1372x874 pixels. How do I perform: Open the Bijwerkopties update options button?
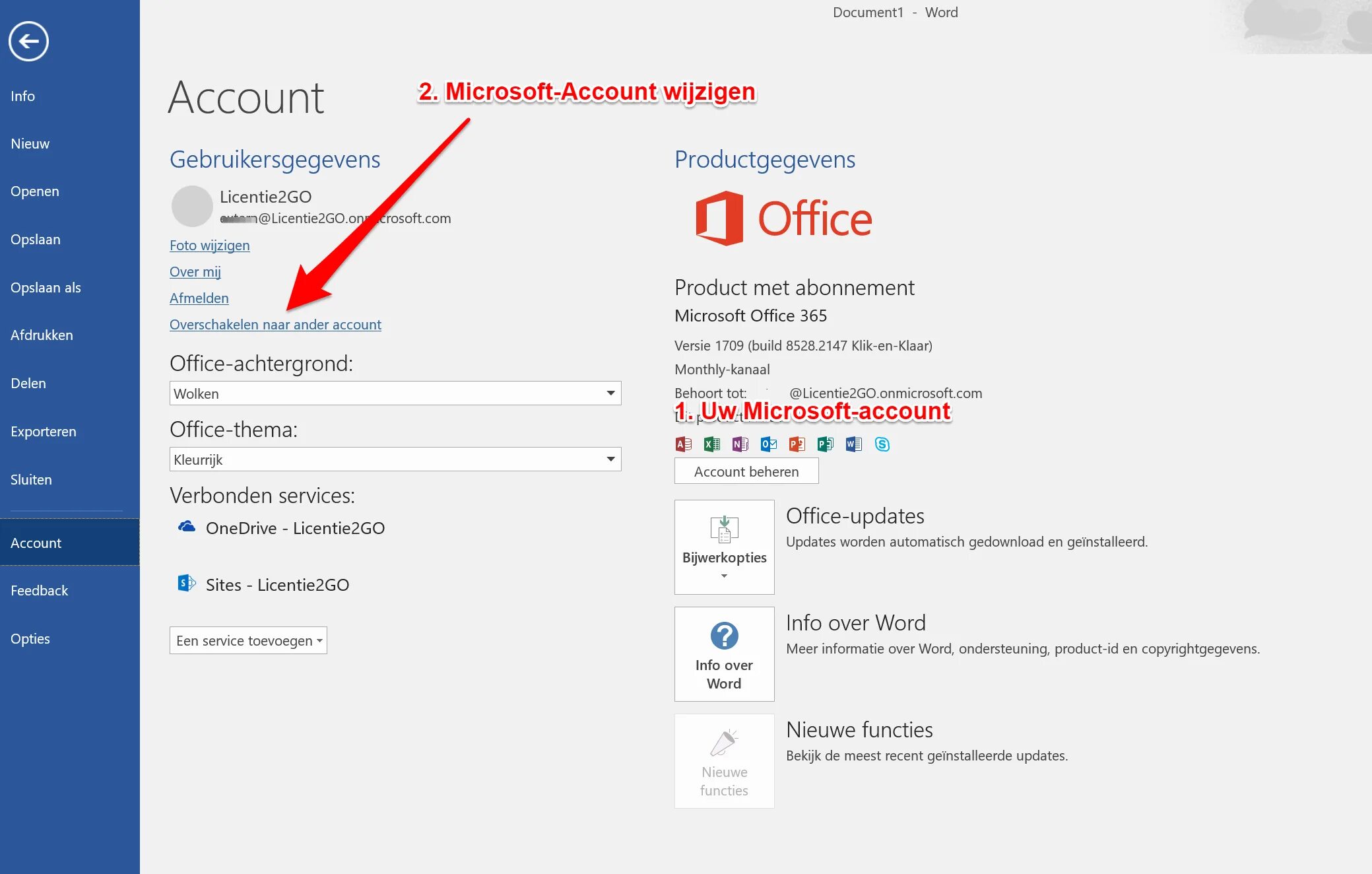[x=724, y=547]
